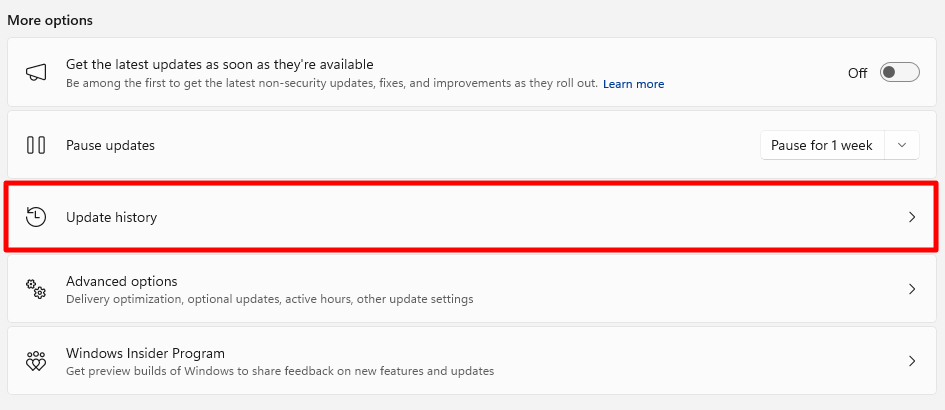Click the Windows Insider hearts icon
The height and width of the screenshot is (410, 945).
click(36, 361)
